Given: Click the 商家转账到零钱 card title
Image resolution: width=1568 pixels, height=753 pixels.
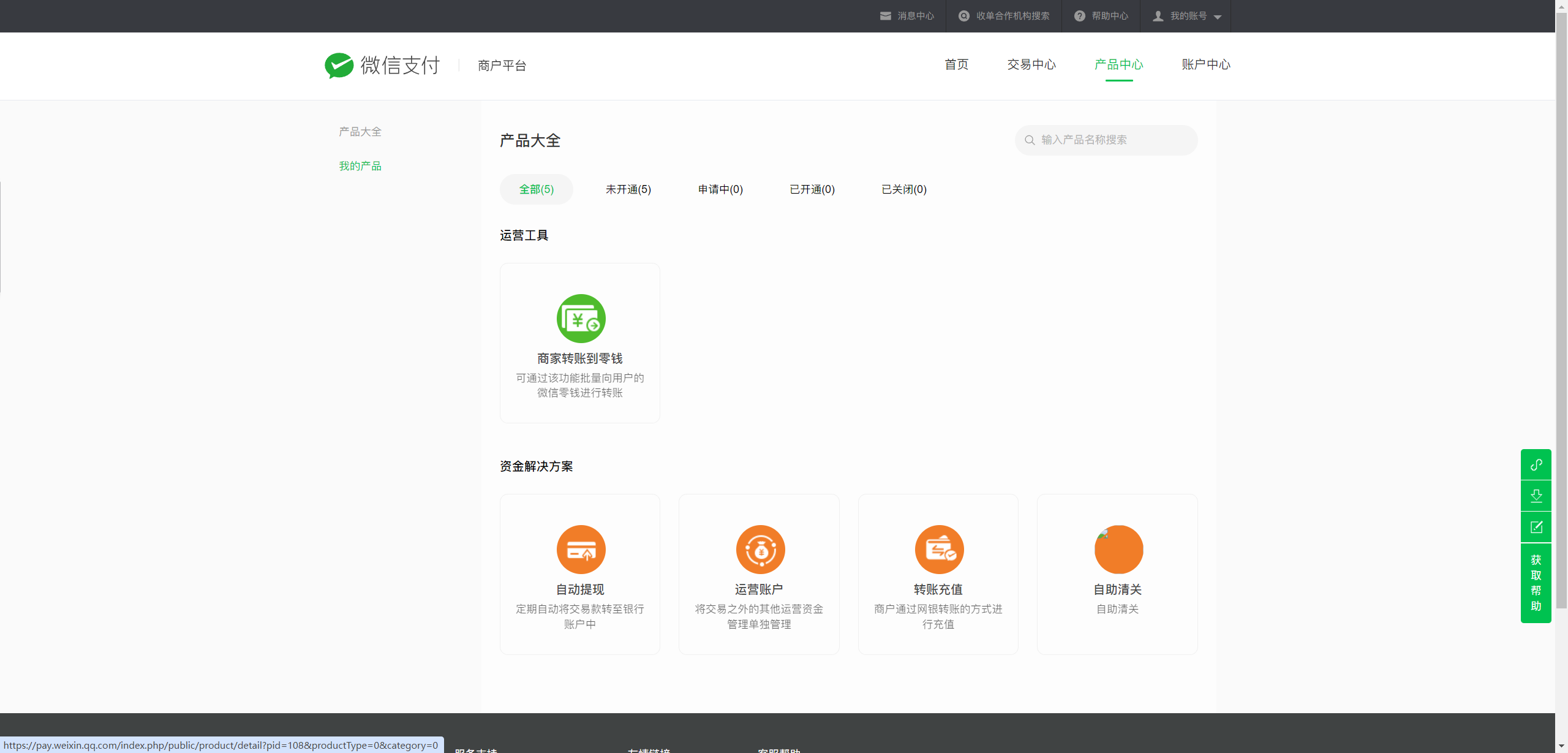Looking at the screenshot, I should pyautogui.click(x=580, y=358).
